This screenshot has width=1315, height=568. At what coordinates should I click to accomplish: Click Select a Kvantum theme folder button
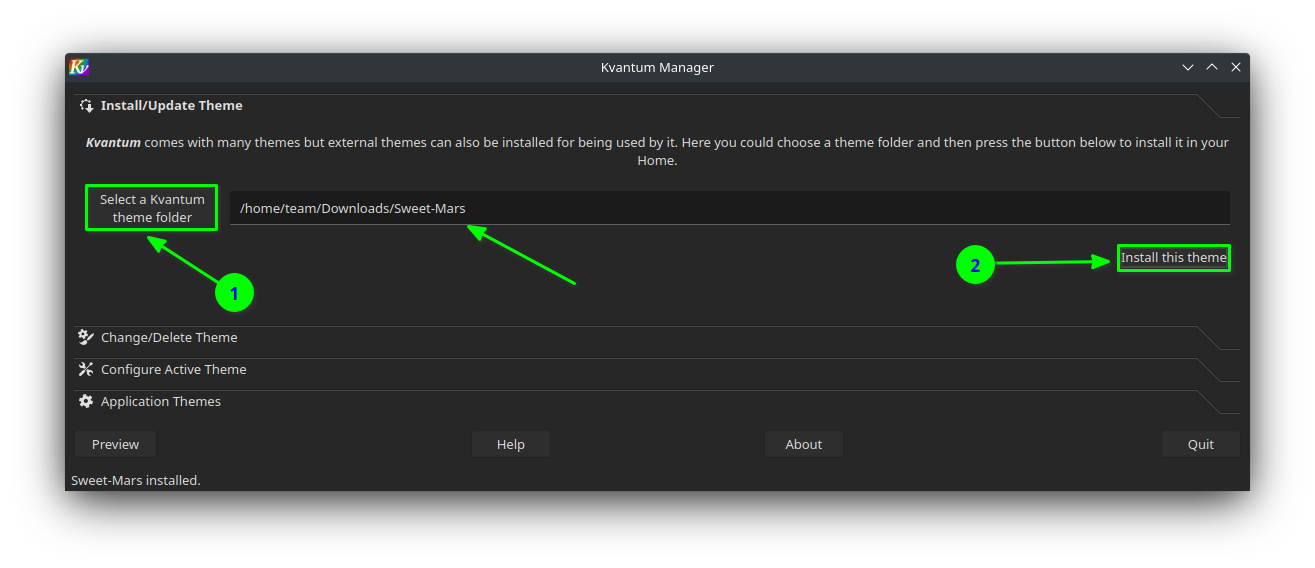tap(152, 208)
